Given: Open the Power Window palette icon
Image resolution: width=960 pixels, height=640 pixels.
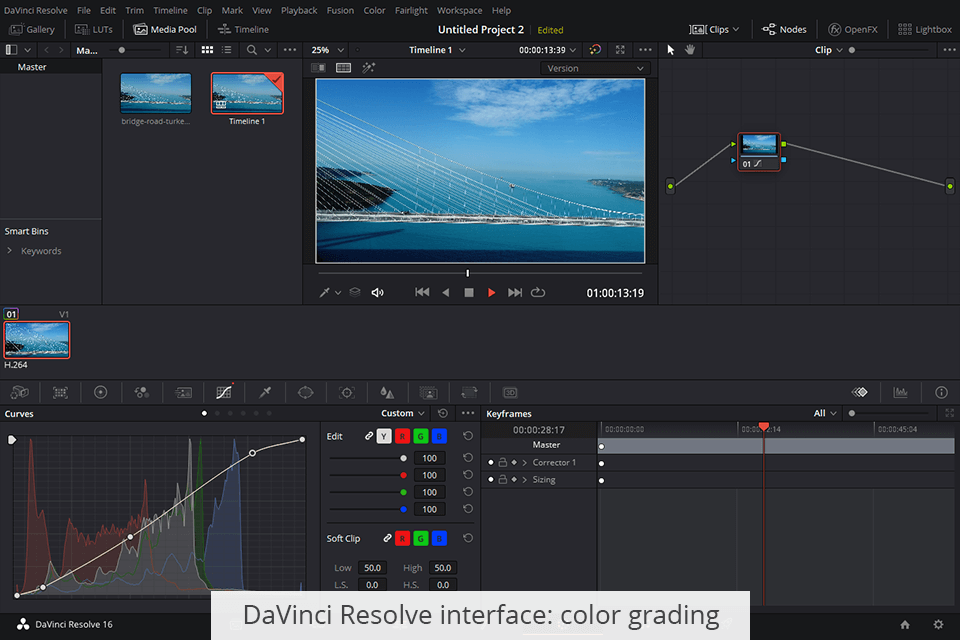Looking at the screenshot, I should [x=306, y=393].
